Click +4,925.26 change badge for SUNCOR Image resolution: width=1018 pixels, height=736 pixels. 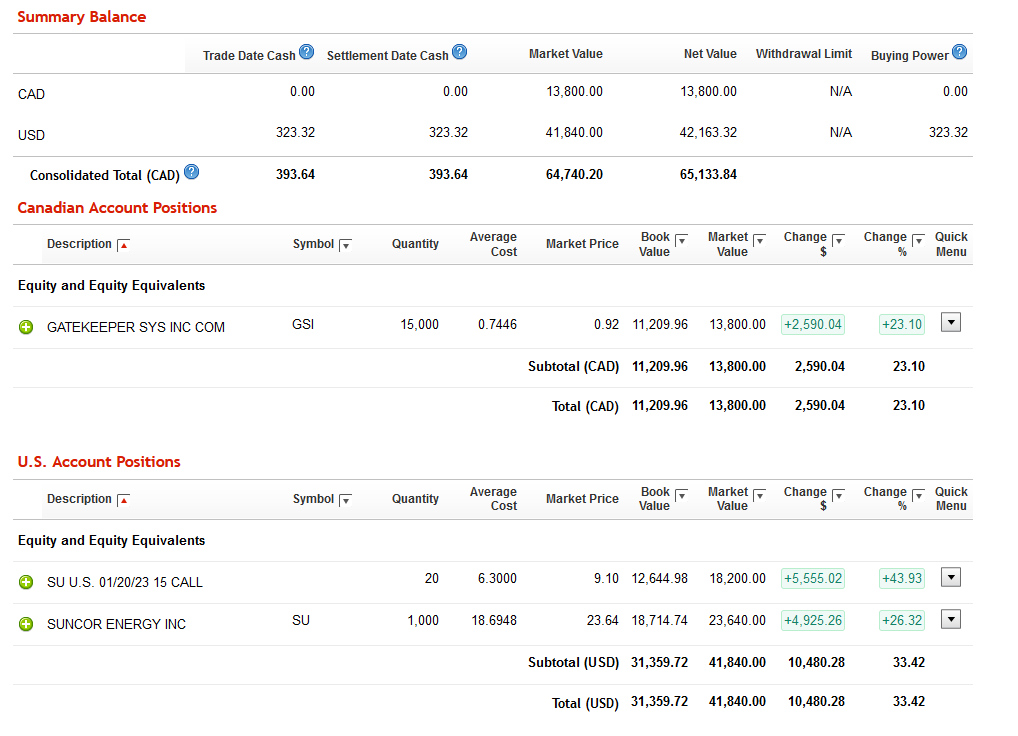(813, 620)
